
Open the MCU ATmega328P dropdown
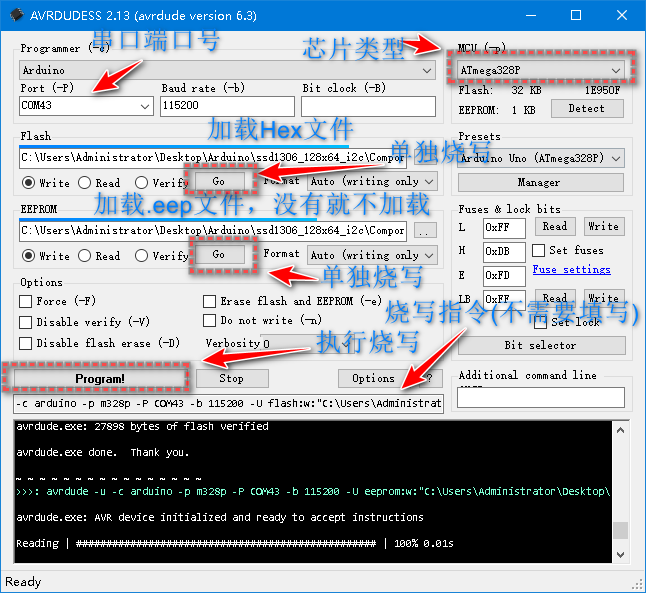[541, 70]
